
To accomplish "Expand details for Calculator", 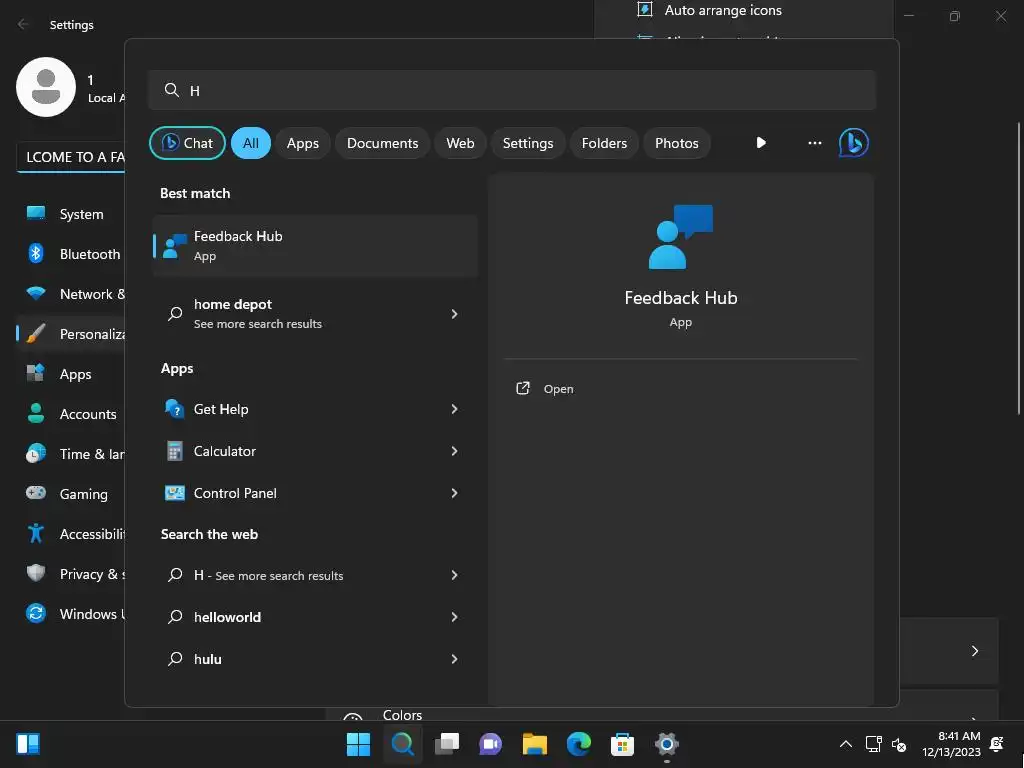I will pyautogui.click(x=454, y=451).
